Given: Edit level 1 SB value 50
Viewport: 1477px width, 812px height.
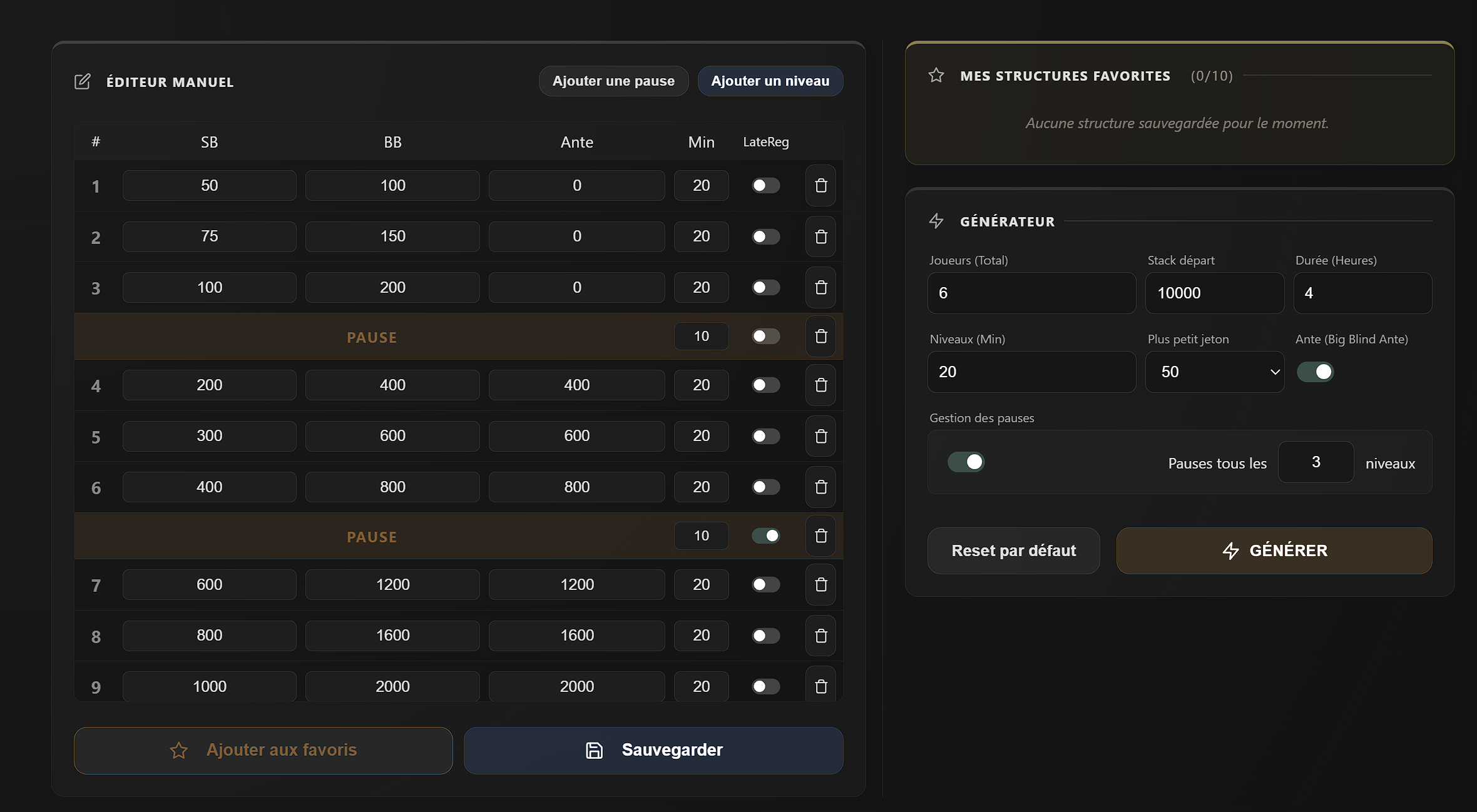Looking at the screenshot, I should [x=209, y=185].
